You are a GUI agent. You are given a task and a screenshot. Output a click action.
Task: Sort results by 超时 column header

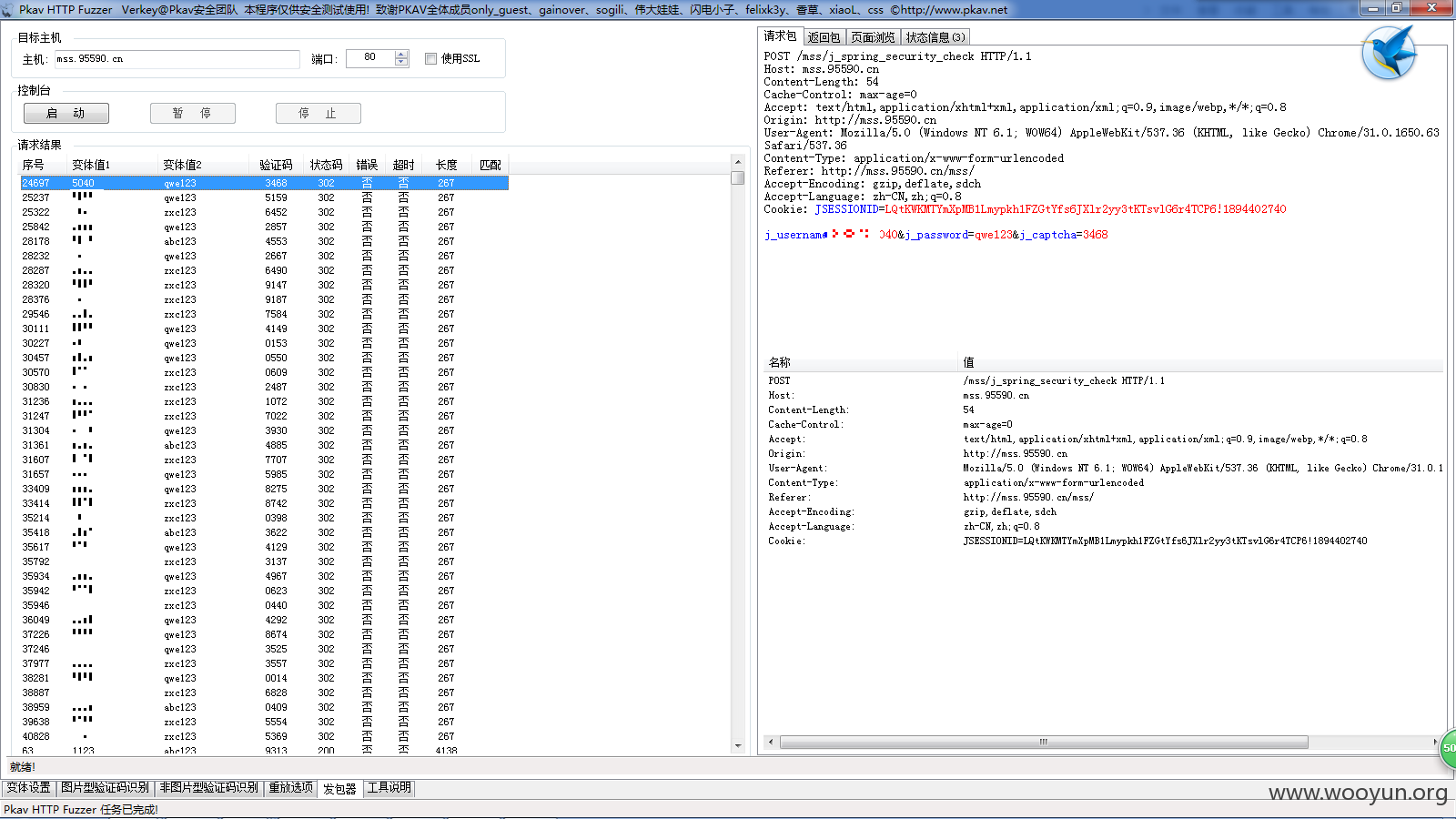tap(404, 165)
